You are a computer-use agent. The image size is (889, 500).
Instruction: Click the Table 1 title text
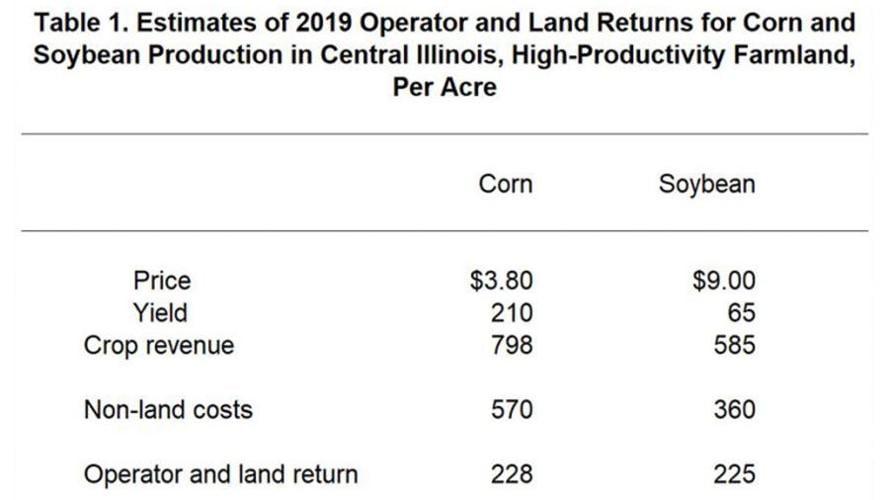[x=444, y=53]
